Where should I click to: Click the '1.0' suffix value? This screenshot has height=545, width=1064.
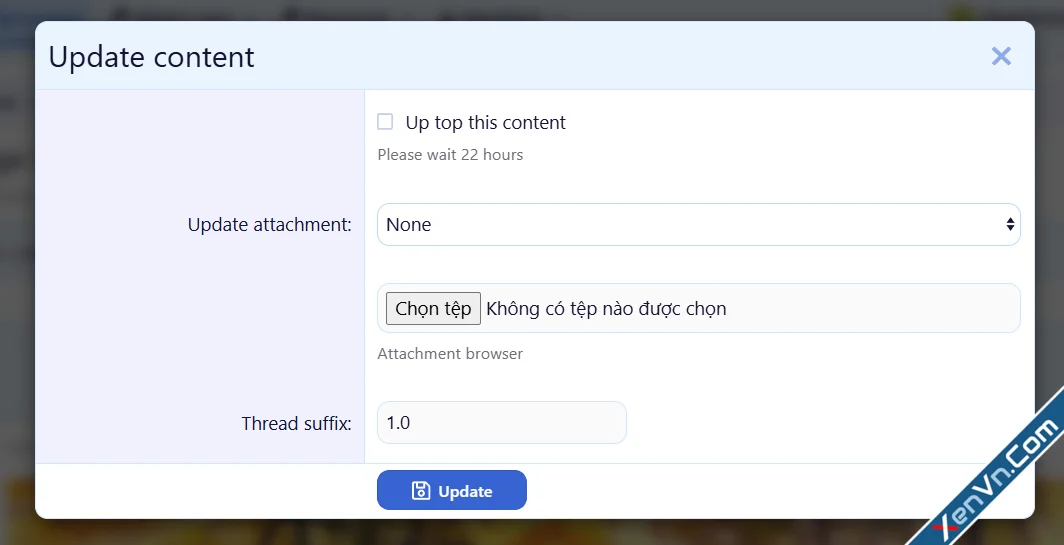[x=398, y=423]
